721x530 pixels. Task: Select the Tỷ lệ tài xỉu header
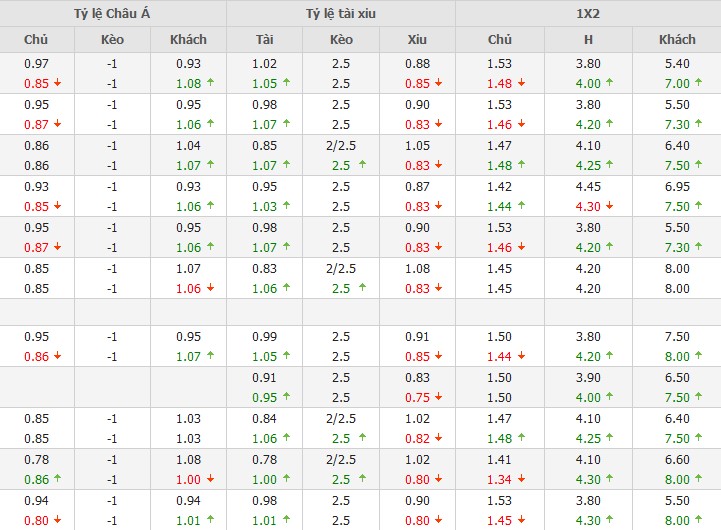(341, 13)
